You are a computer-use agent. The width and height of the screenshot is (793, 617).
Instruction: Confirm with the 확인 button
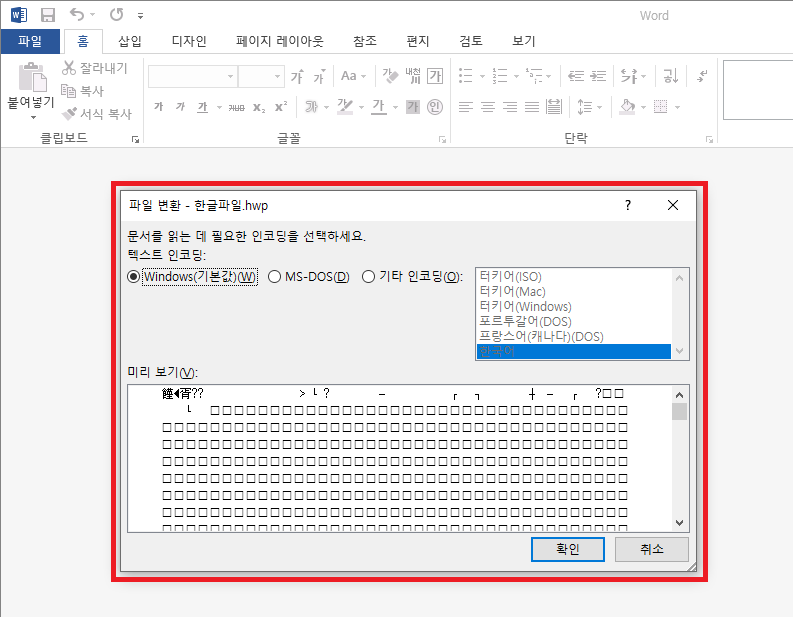(567, 549)
